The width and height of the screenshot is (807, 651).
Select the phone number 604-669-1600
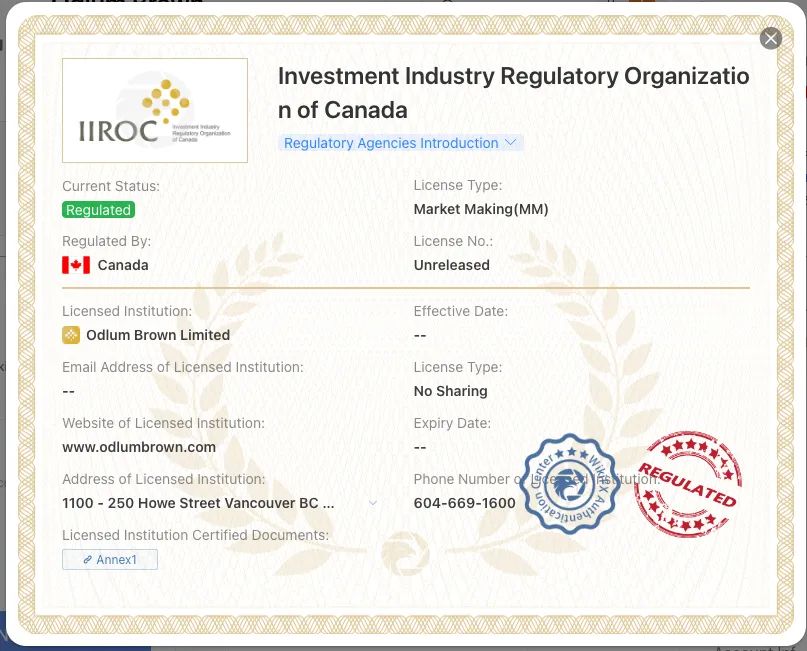(464, 503)
